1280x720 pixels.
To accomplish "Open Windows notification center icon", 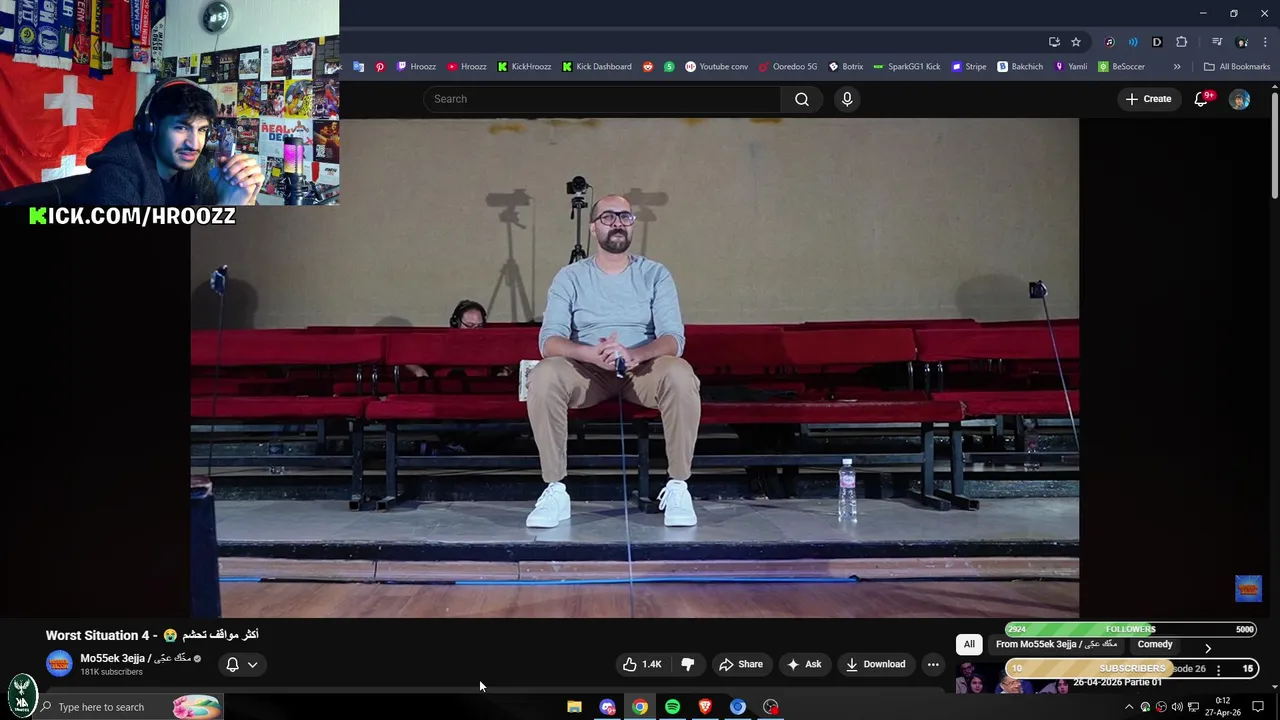I will [1258, 707].
